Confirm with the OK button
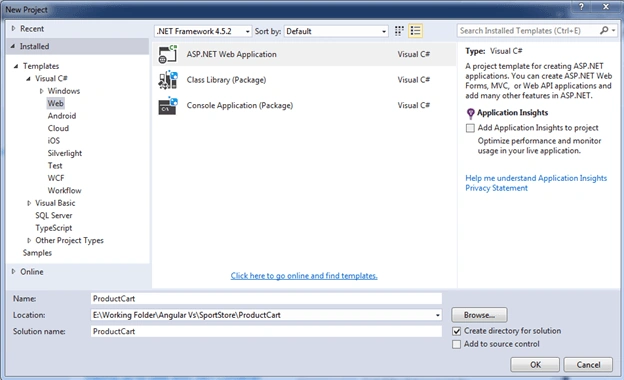 535,365
